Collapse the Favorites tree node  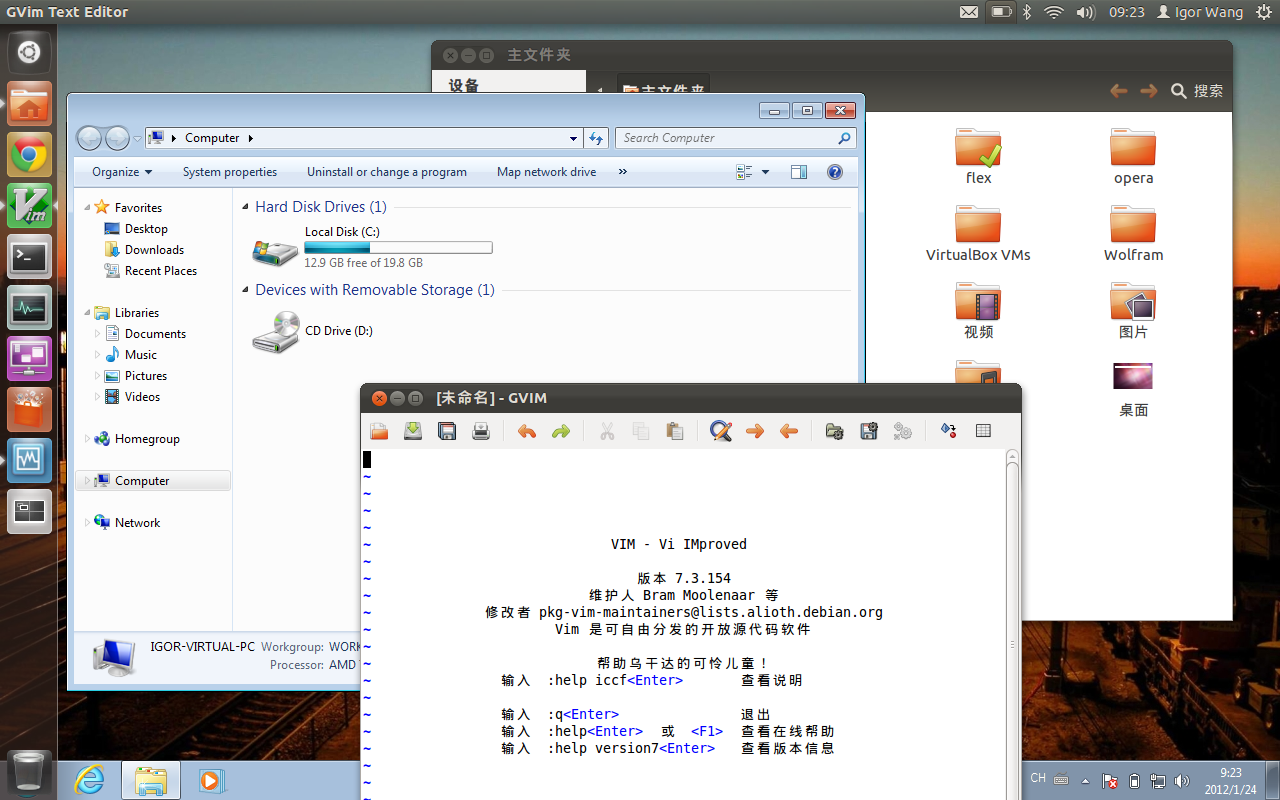point(86,208)
